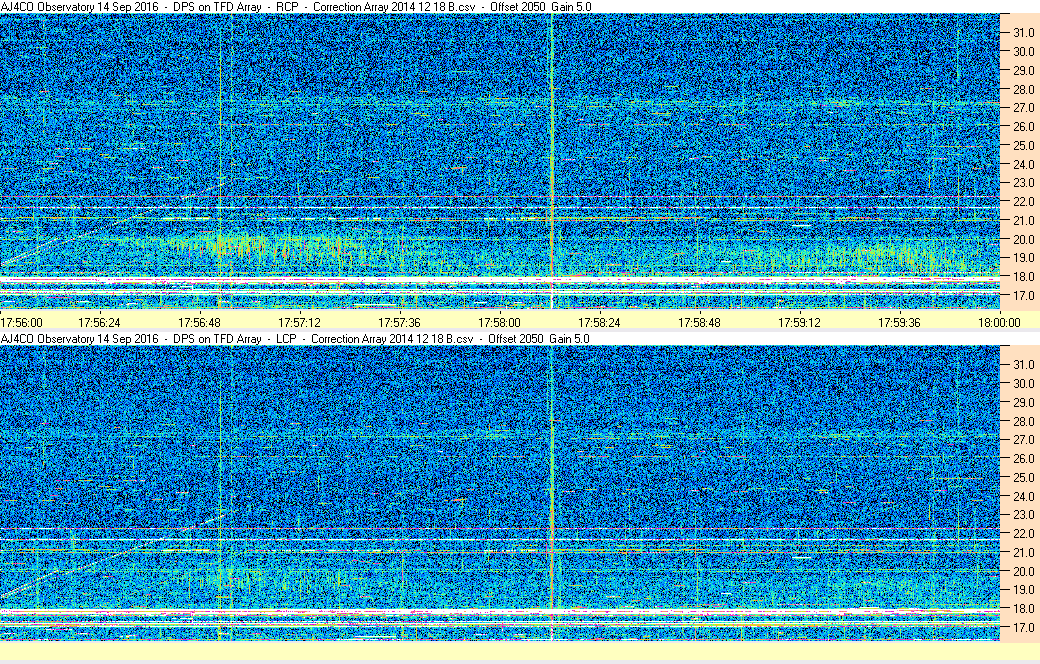The image size is (1040, 664).
Task: Click the 19.0 frequency label on LCP plot
Action: 1023,590
